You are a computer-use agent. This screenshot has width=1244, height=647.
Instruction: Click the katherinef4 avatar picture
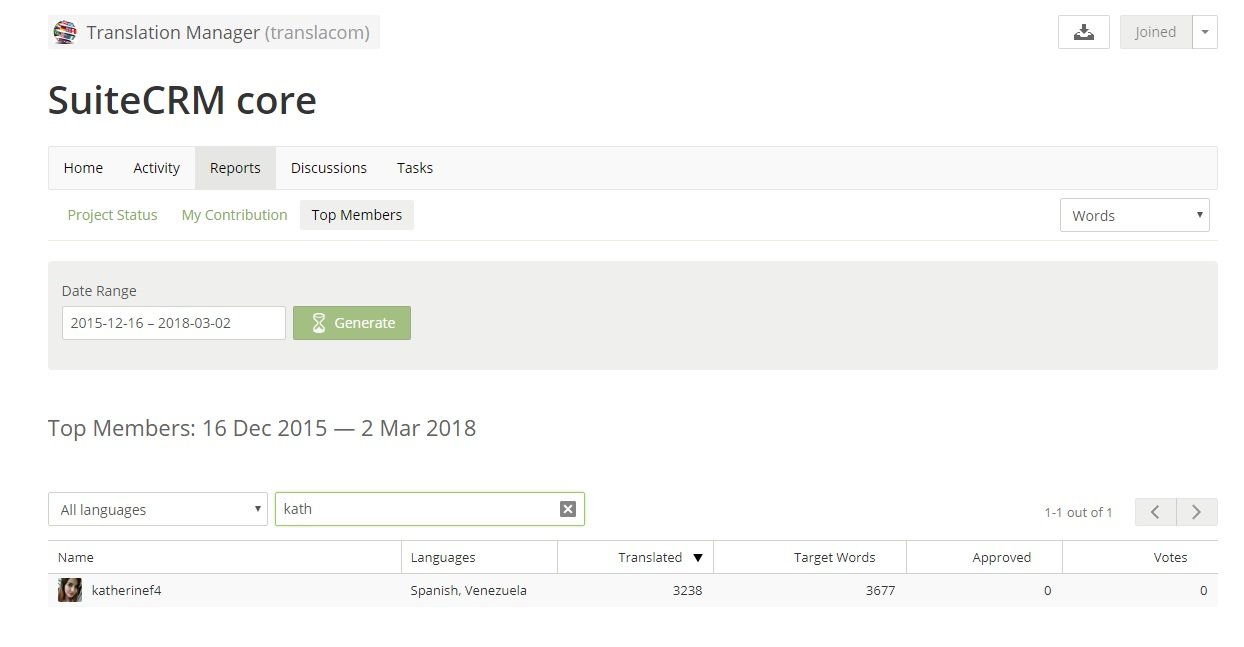point(70,590)
